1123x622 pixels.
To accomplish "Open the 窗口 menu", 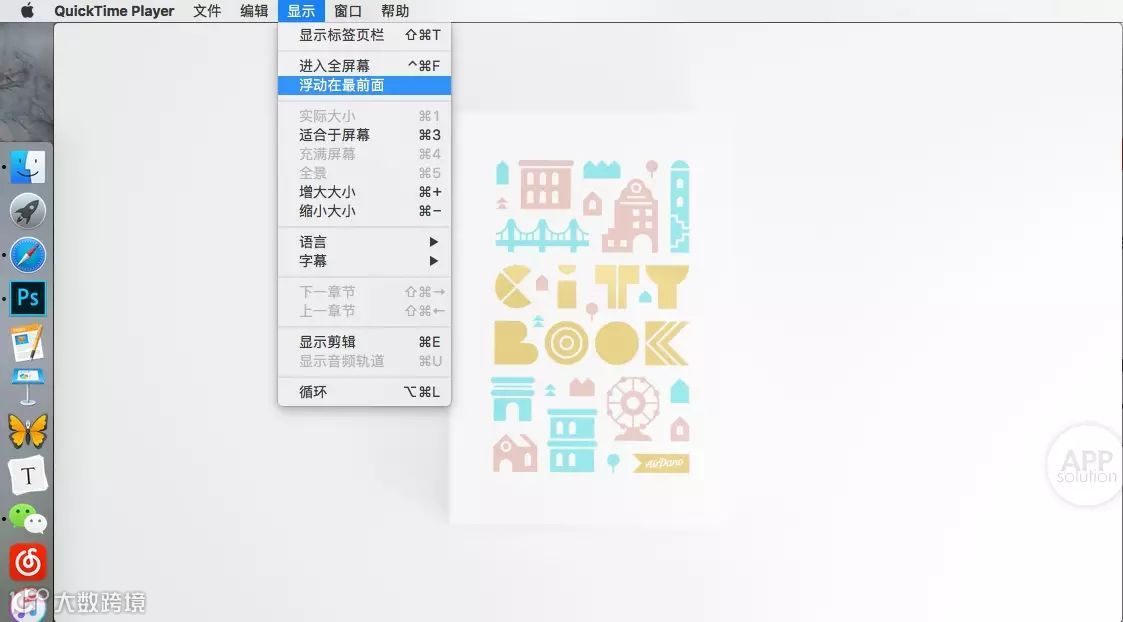I will 348,11.
